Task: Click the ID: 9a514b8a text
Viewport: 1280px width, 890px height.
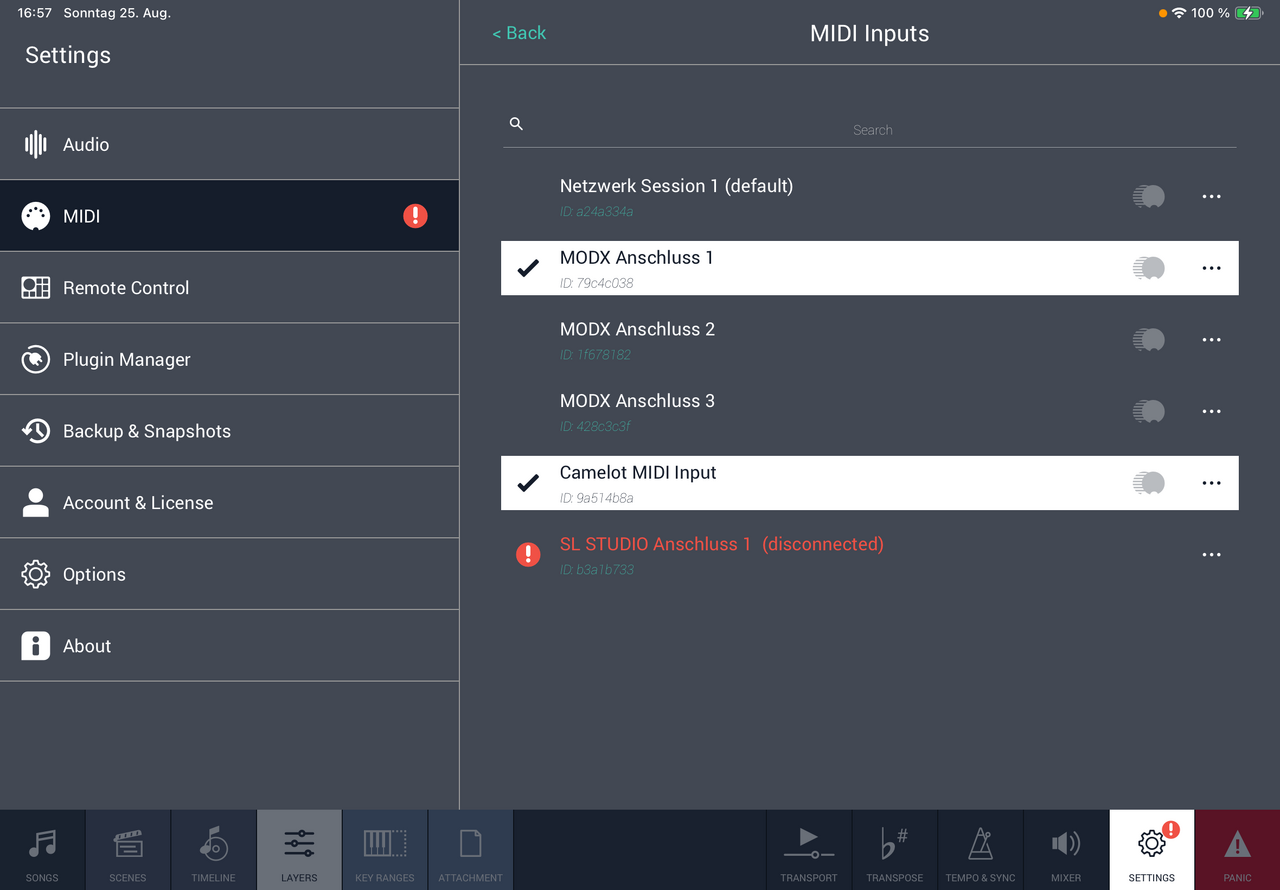Action: (596, 498)
